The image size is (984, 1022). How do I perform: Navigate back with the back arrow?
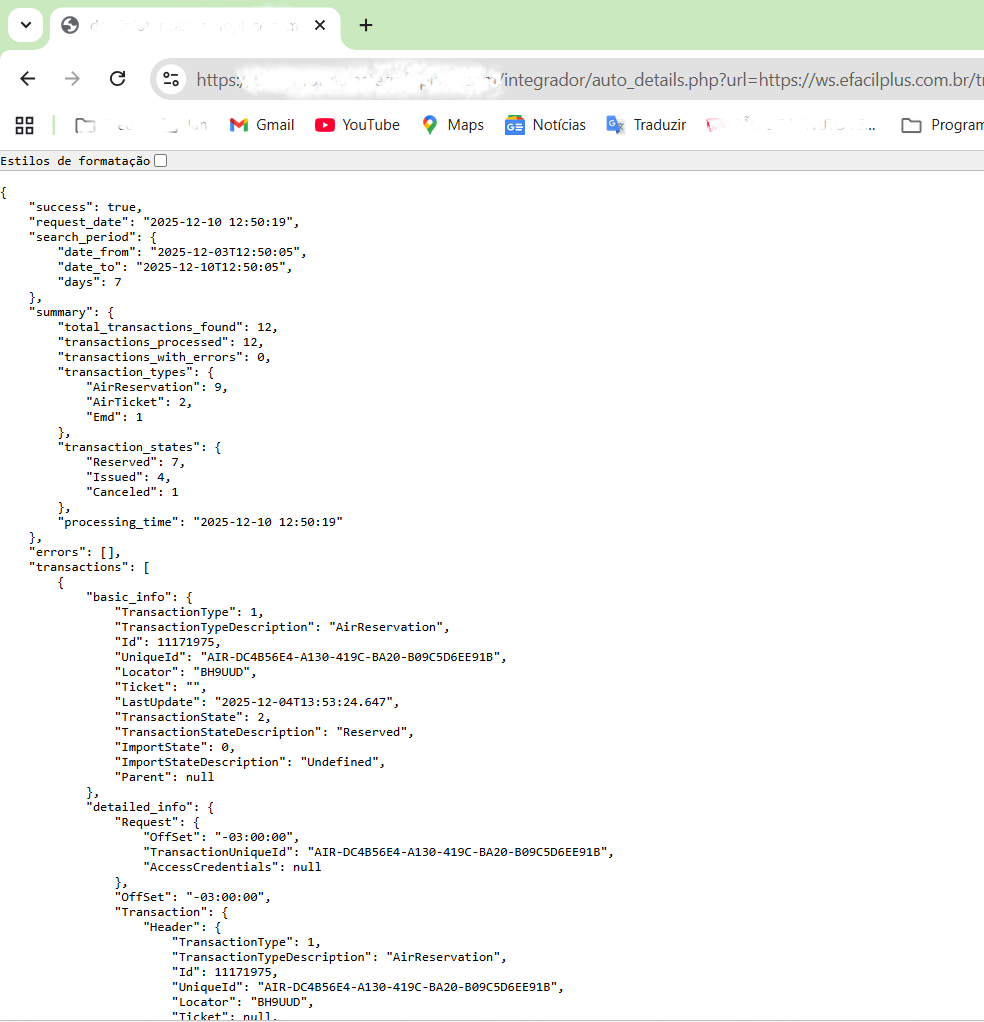pos(27,78)
